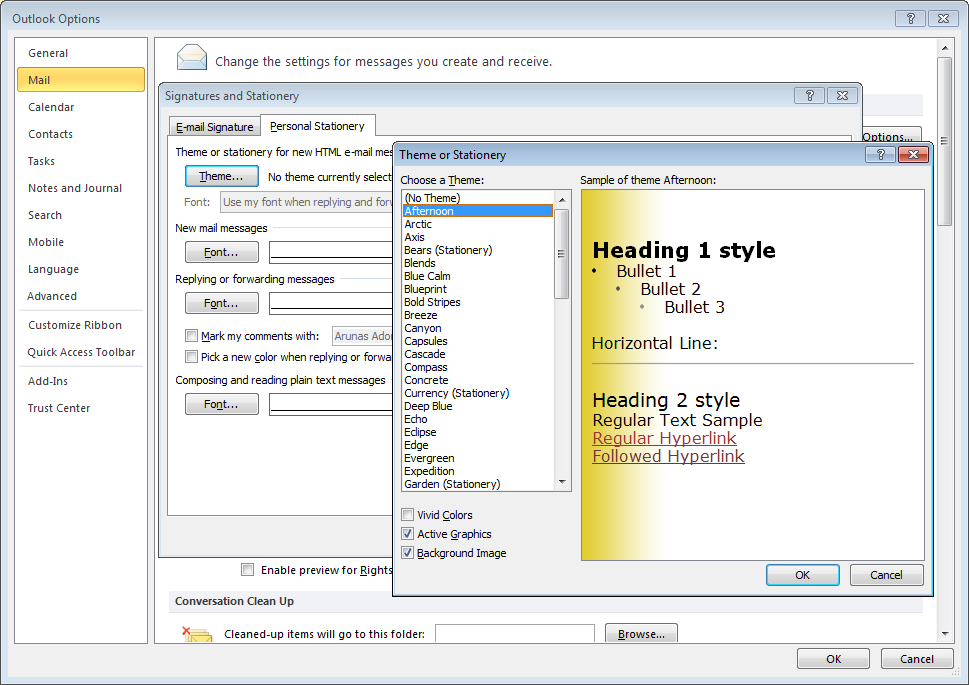The width and height of the screenshot is (969, 685).
Task: Open Advanced options category
Action: click(x=81, y=296)
